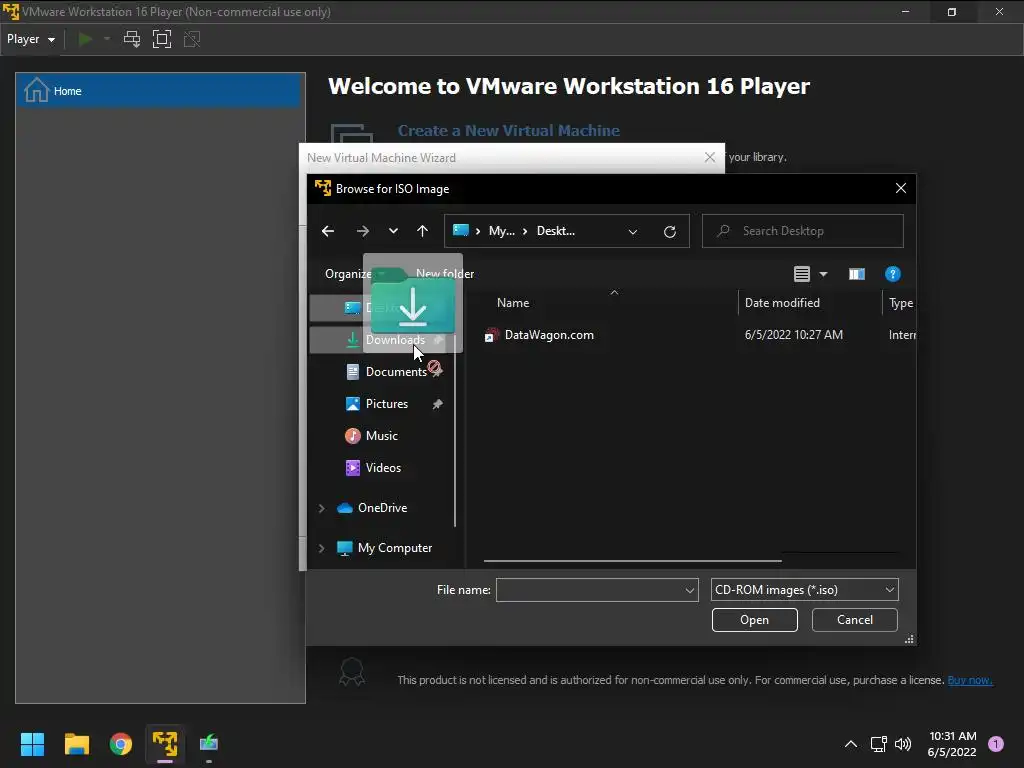Select the DataWagon.com shortcut file
This screenshot has height=768, width=1024.
click(x=549, y=335)
